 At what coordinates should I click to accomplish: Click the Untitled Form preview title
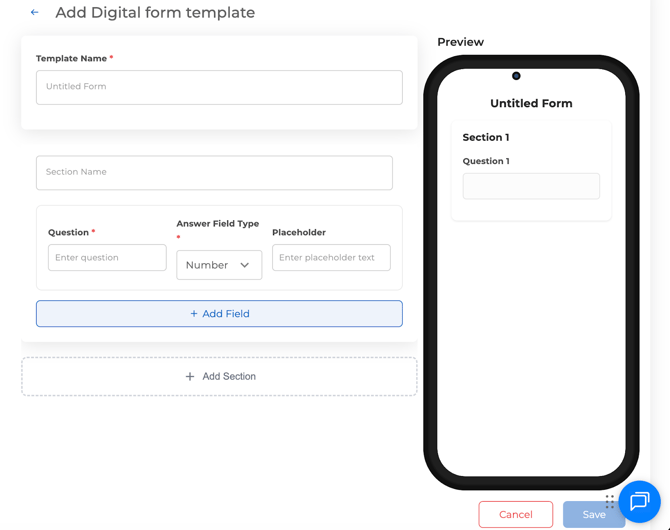pos(531,104)
